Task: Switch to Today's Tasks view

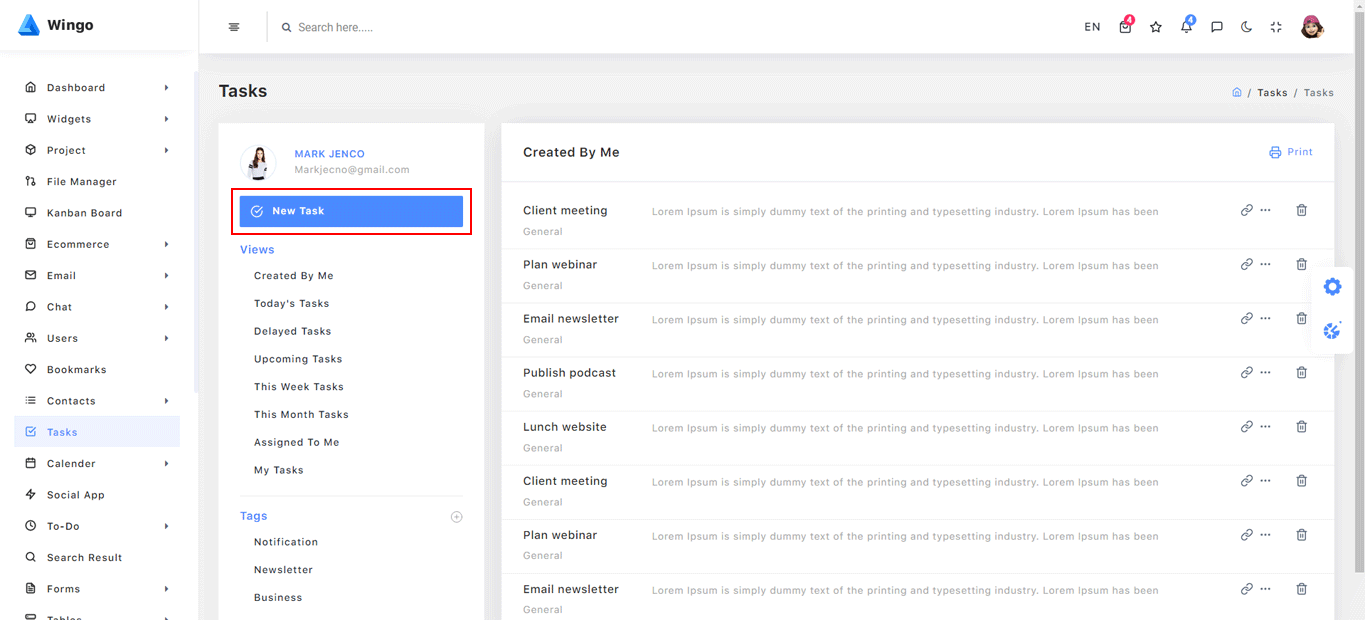Action: pos(291,304)
